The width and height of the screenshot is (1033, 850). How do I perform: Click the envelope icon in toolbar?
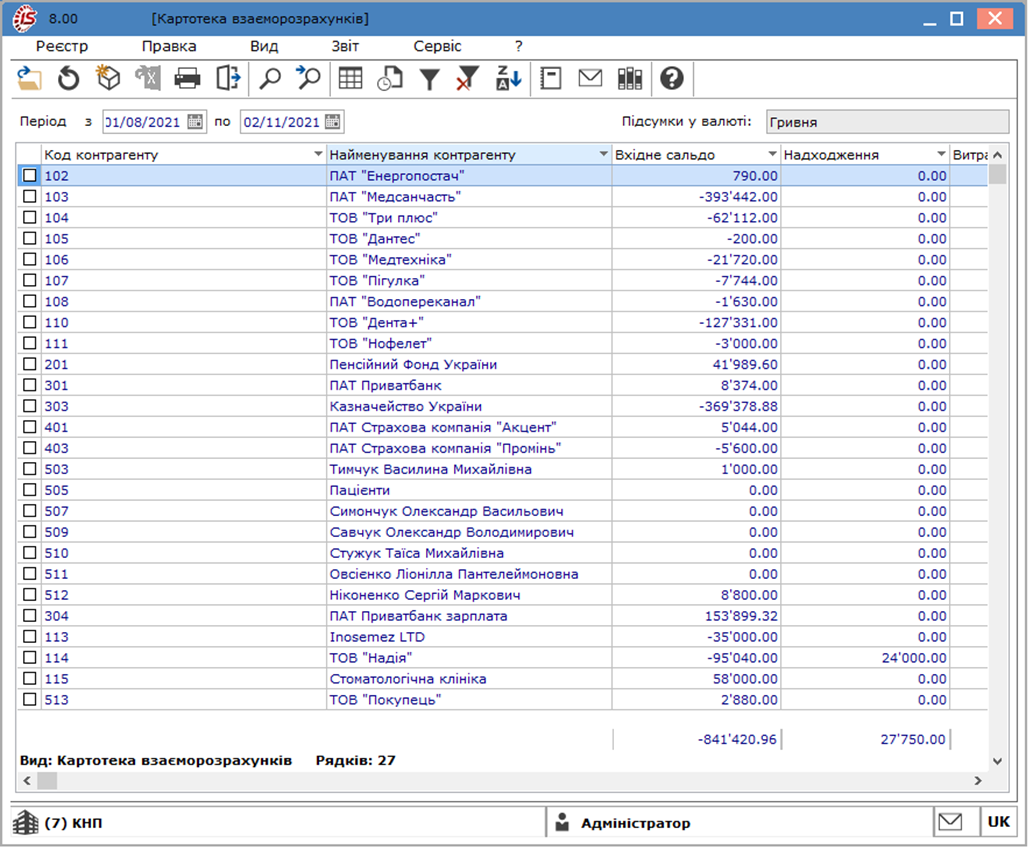click(x=590, y=78)
